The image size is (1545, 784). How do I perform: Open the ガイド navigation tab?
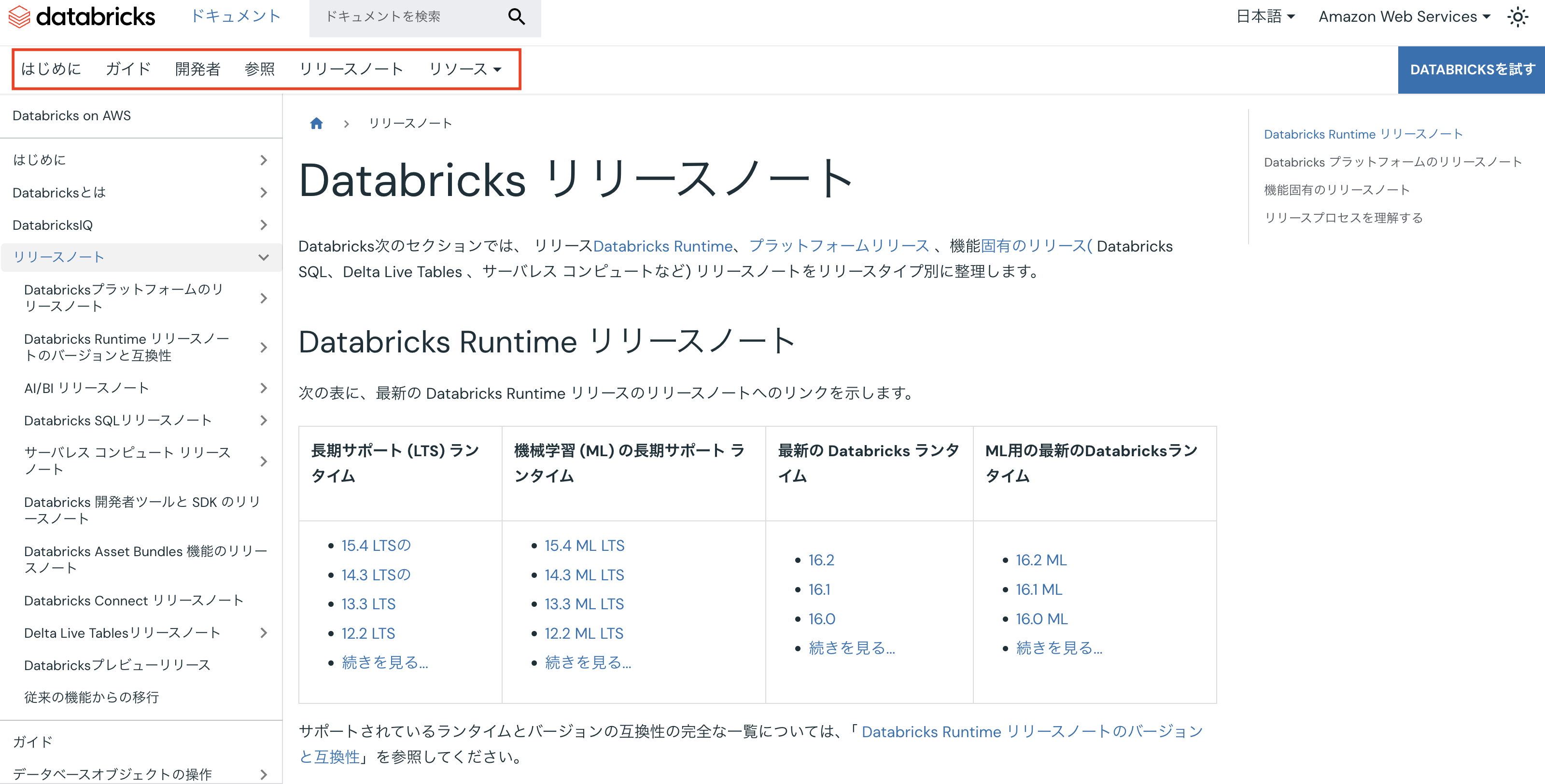[x=127, y=69]
